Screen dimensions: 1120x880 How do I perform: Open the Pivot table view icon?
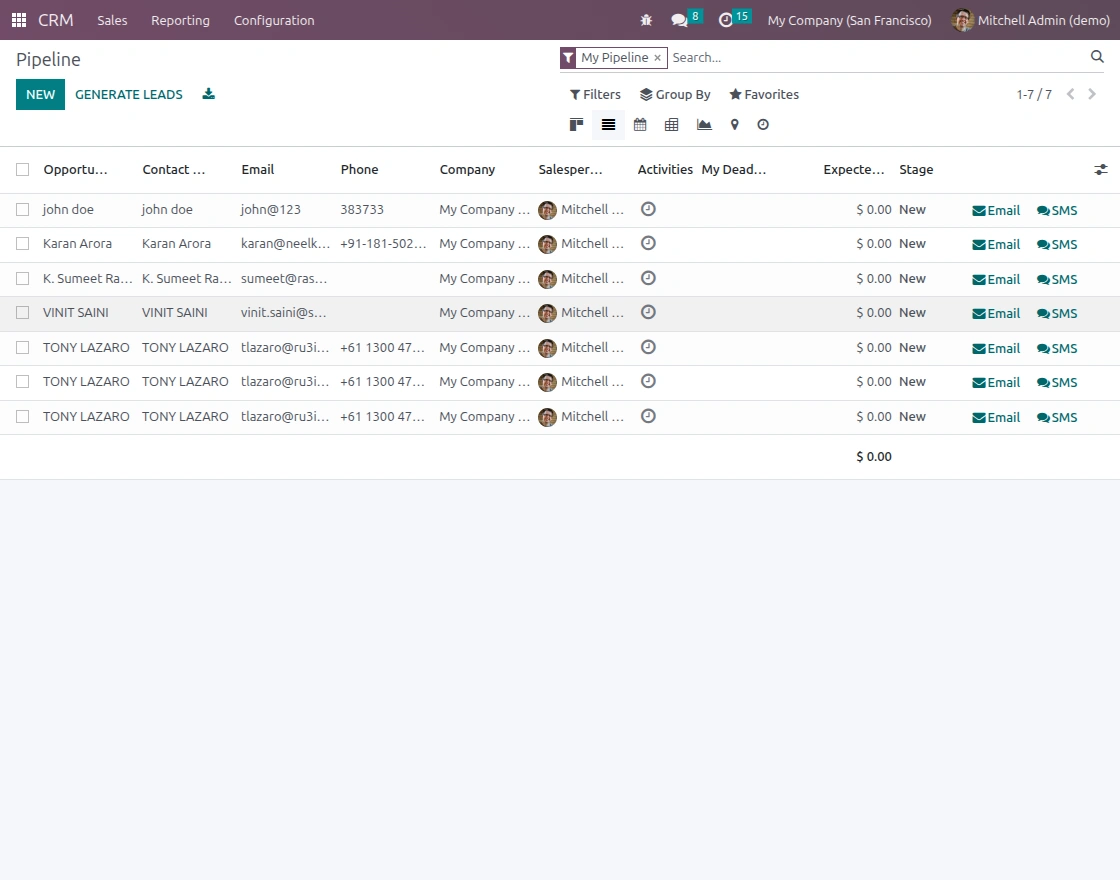[x=671, y=125]
